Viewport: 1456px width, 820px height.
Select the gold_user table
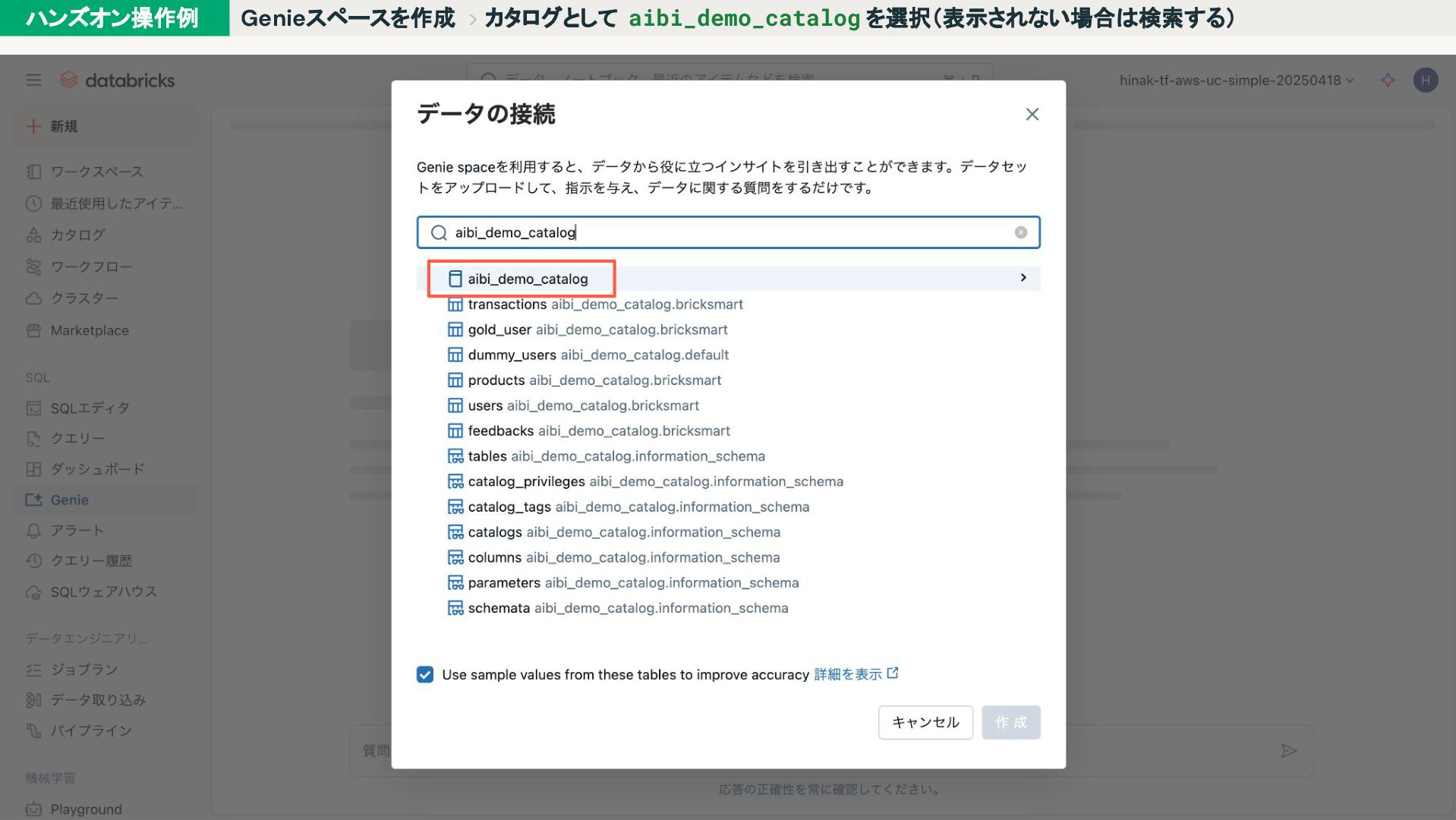pos(587,330)
